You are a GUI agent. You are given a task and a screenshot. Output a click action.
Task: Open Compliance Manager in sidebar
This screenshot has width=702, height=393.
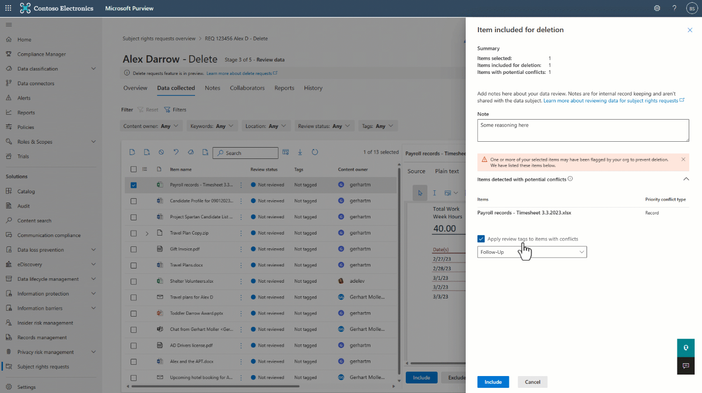[x=41, y=54]
